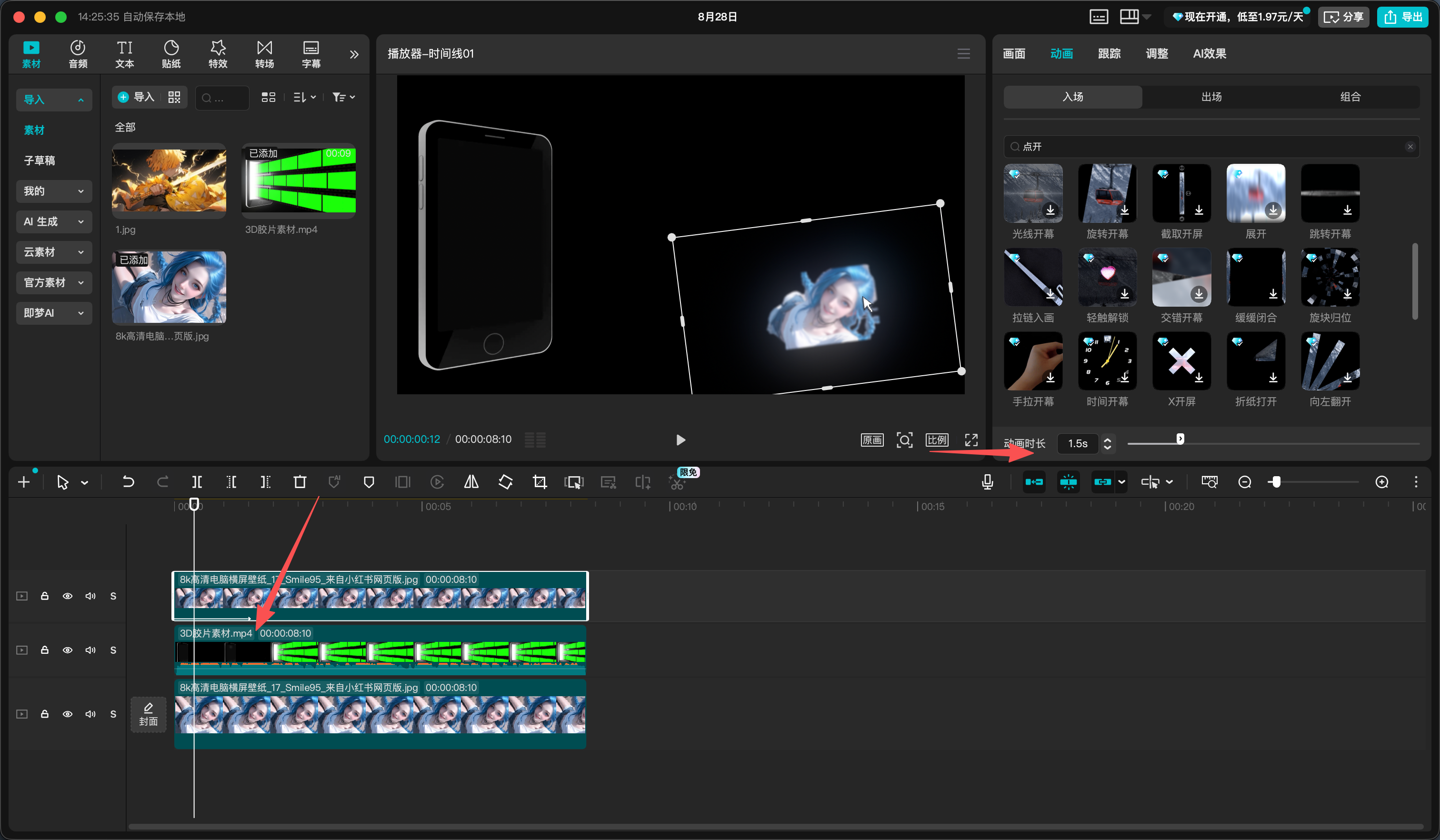Hide the bottom main track eye icon
The image size is (1440, 840).
68,714
